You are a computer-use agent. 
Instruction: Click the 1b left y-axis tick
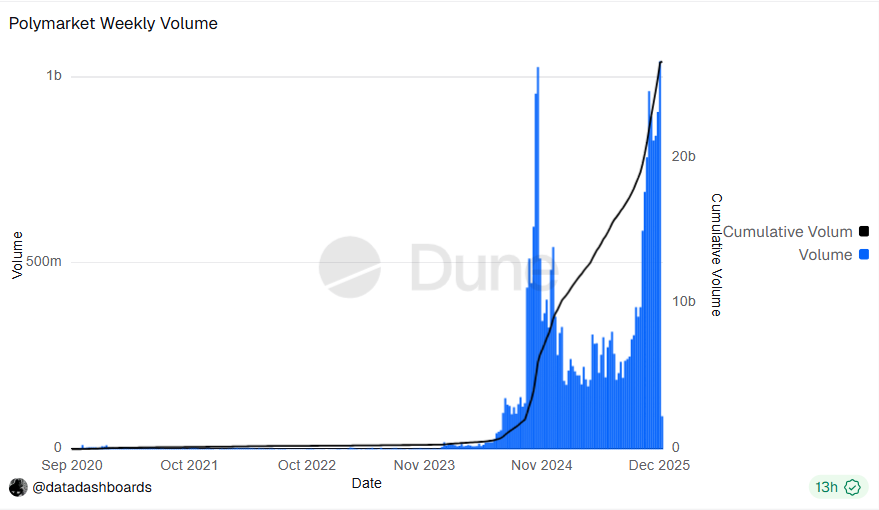[53, 76]
